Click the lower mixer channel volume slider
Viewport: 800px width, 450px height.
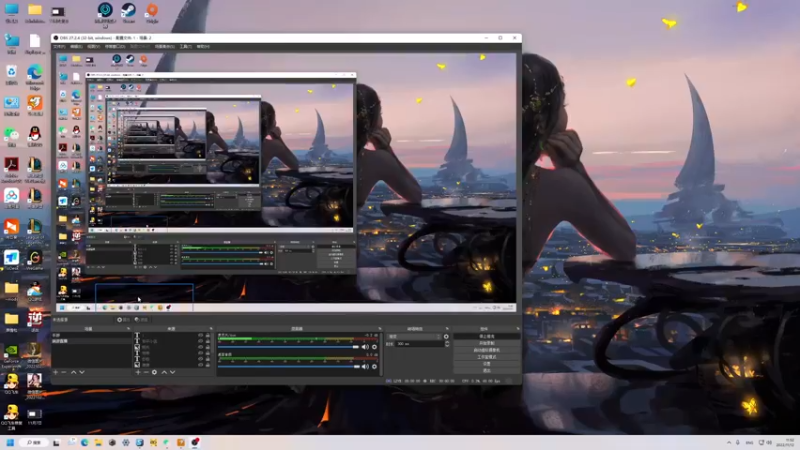(288, 366)
